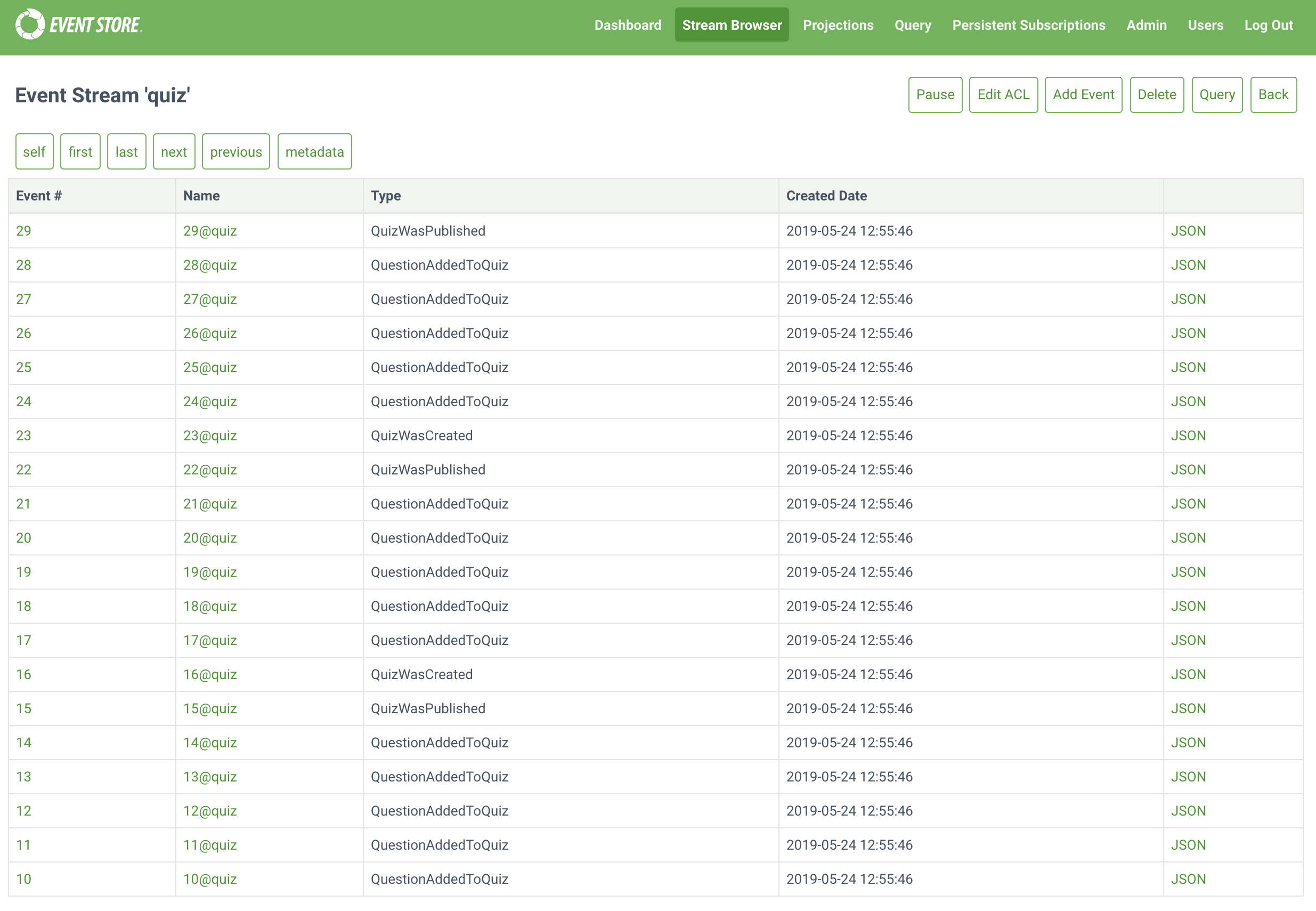Viewport: 1316px width, 911px height.
Task: Click the Created Date column header
Action: coord(826,196)
